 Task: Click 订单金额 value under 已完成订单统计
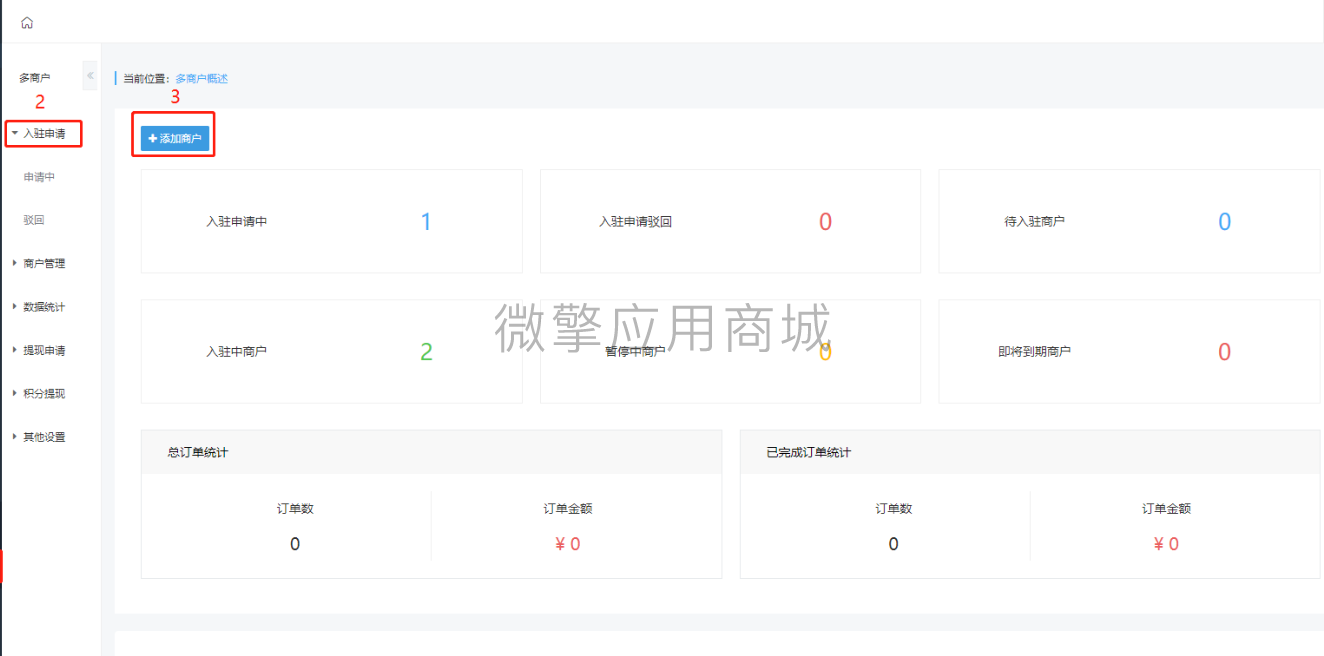coord(1166,544)
